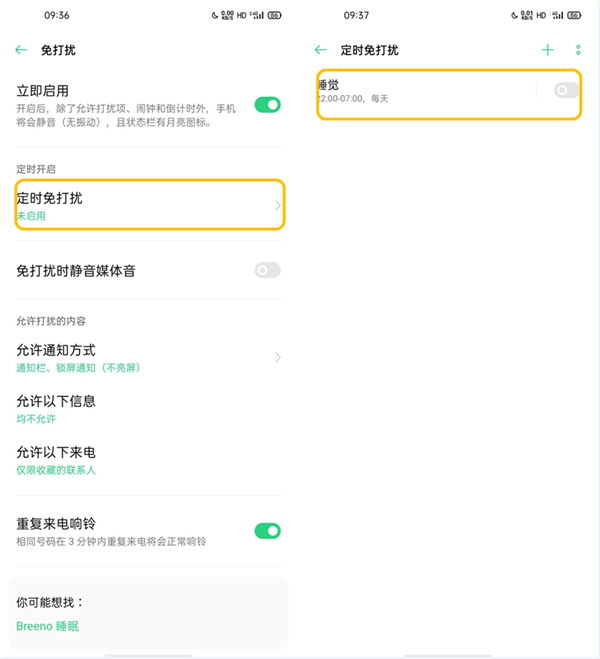Turn off the 立即启用 switch

pyautogui.click(x=267, y=104)
